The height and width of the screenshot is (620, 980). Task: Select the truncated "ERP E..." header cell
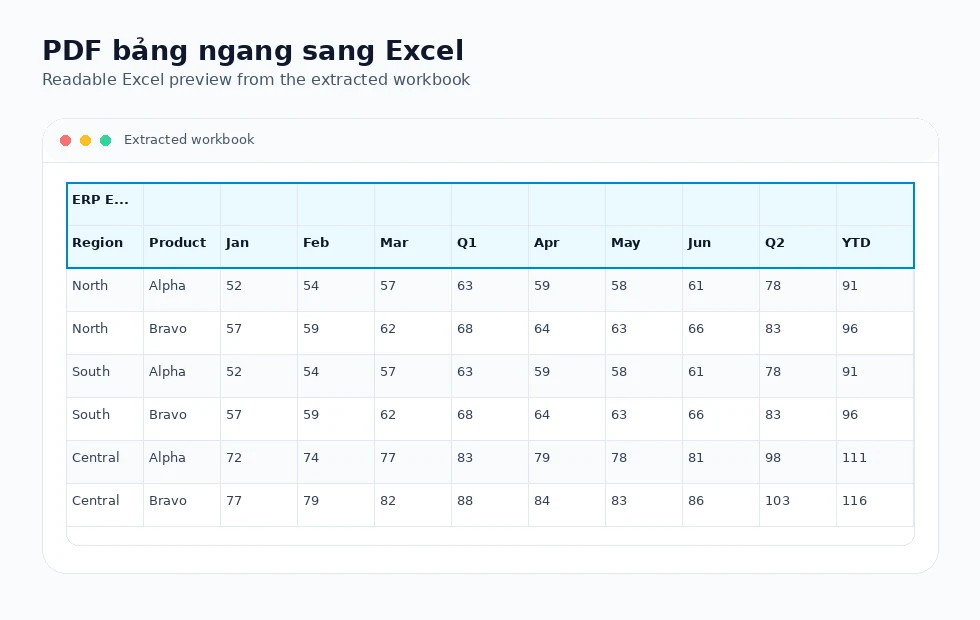105,204
